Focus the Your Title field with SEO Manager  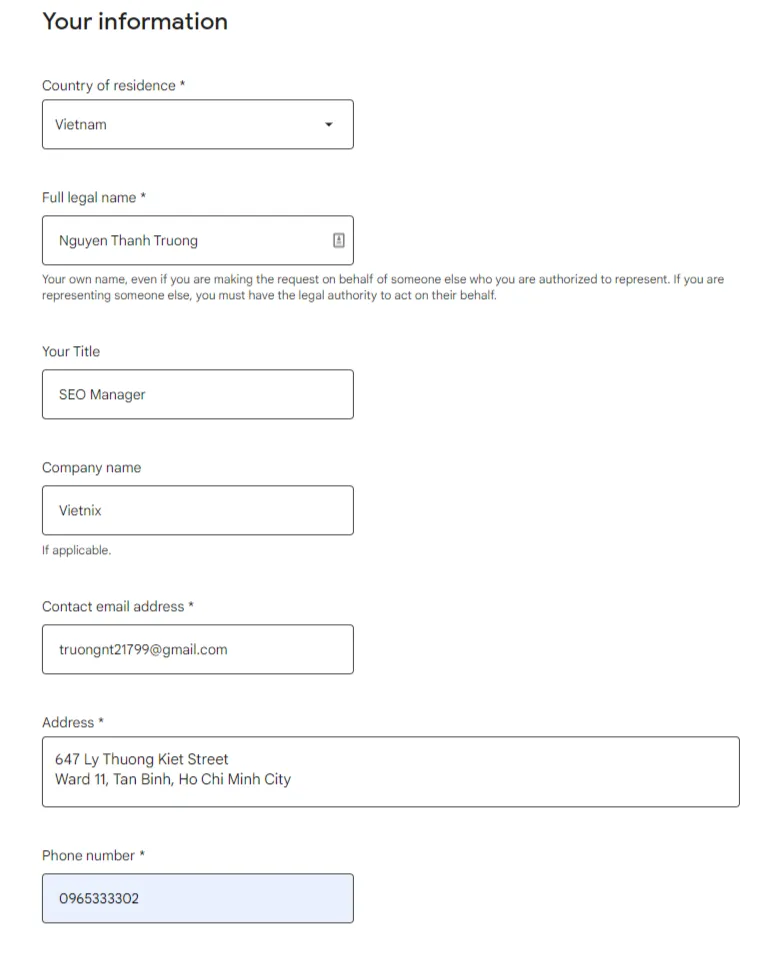pos(198,394)
